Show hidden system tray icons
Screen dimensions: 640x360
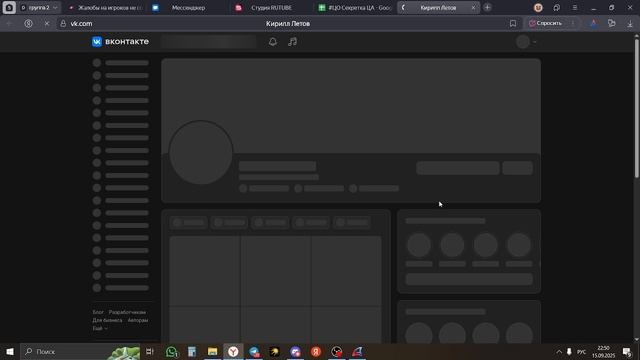pos(559,351)
